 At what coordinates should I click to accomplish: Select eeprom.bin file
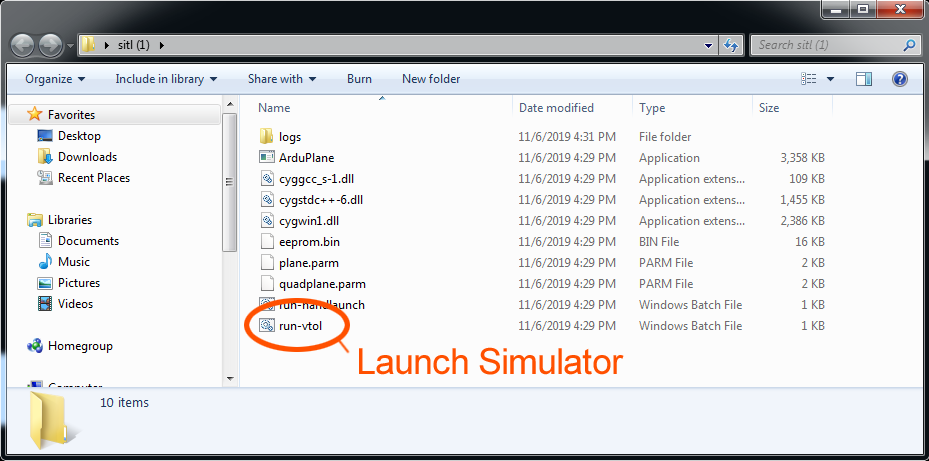tap(309, 242)
